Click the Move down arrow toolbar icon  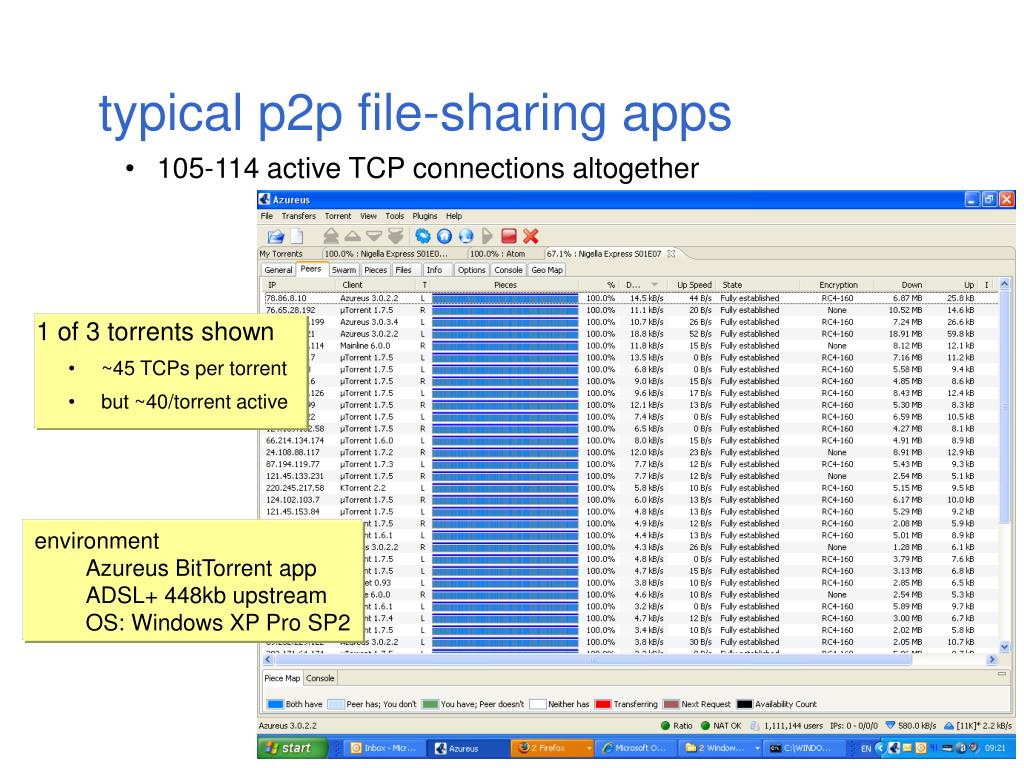click(374, 236)
